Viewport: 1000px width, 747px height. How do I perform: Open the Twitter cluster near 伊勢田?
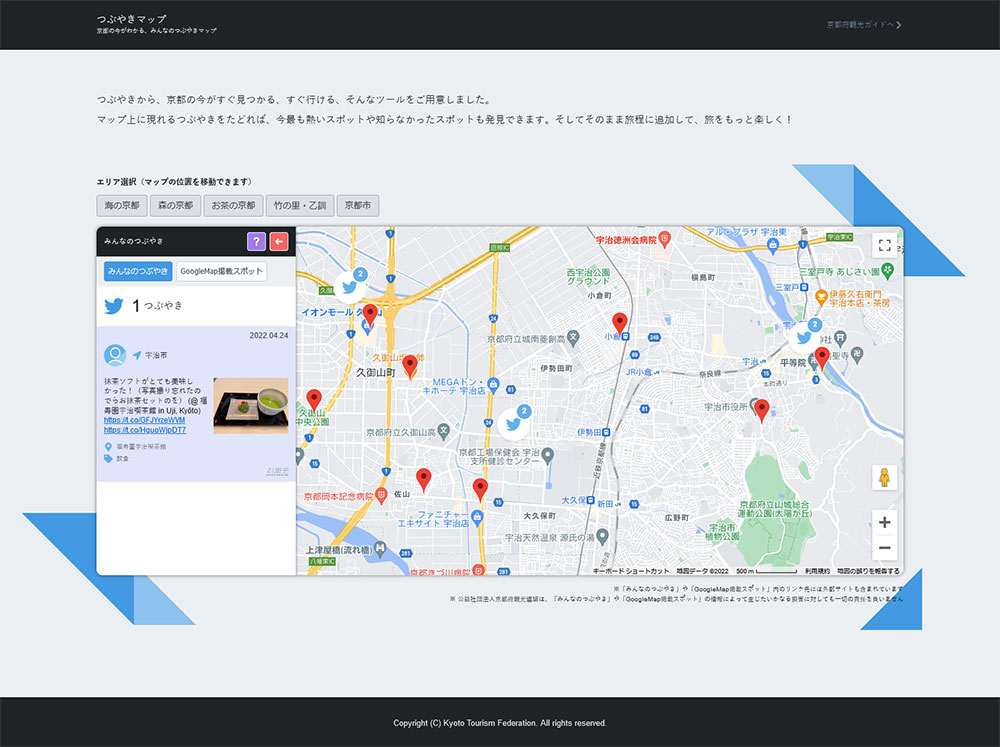pyautogui.click(x=515, y=422)
